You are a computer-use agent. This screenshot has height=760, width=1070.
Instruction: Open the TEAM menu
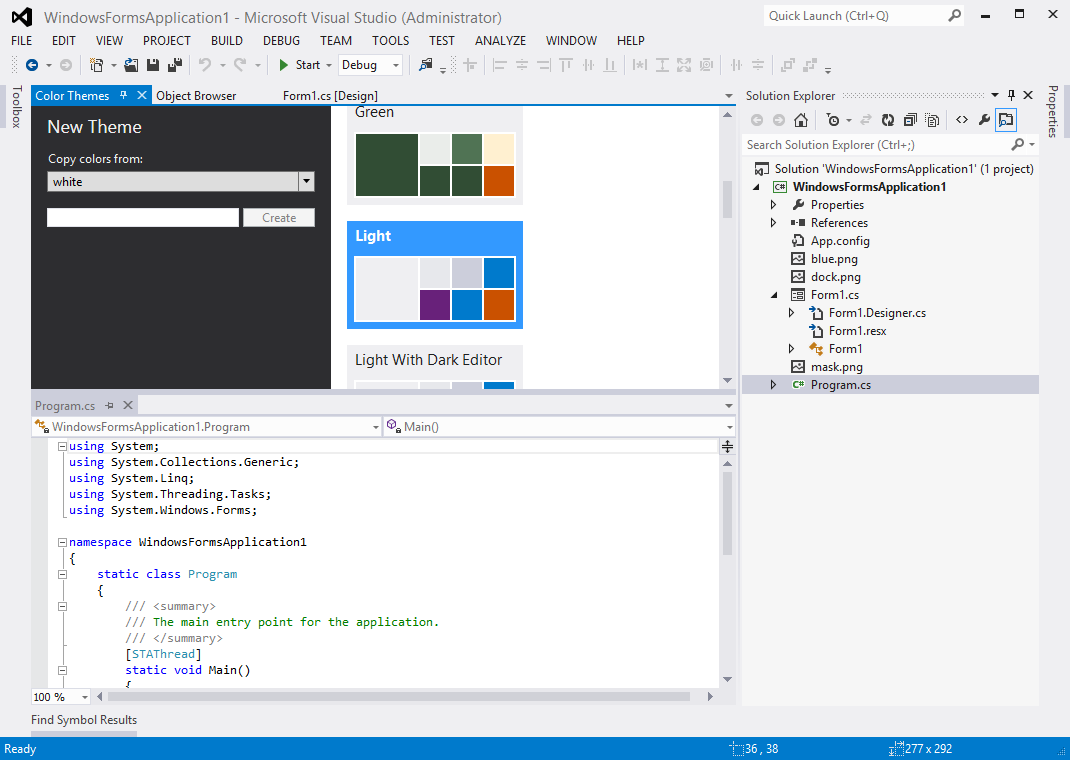point(335,41)
